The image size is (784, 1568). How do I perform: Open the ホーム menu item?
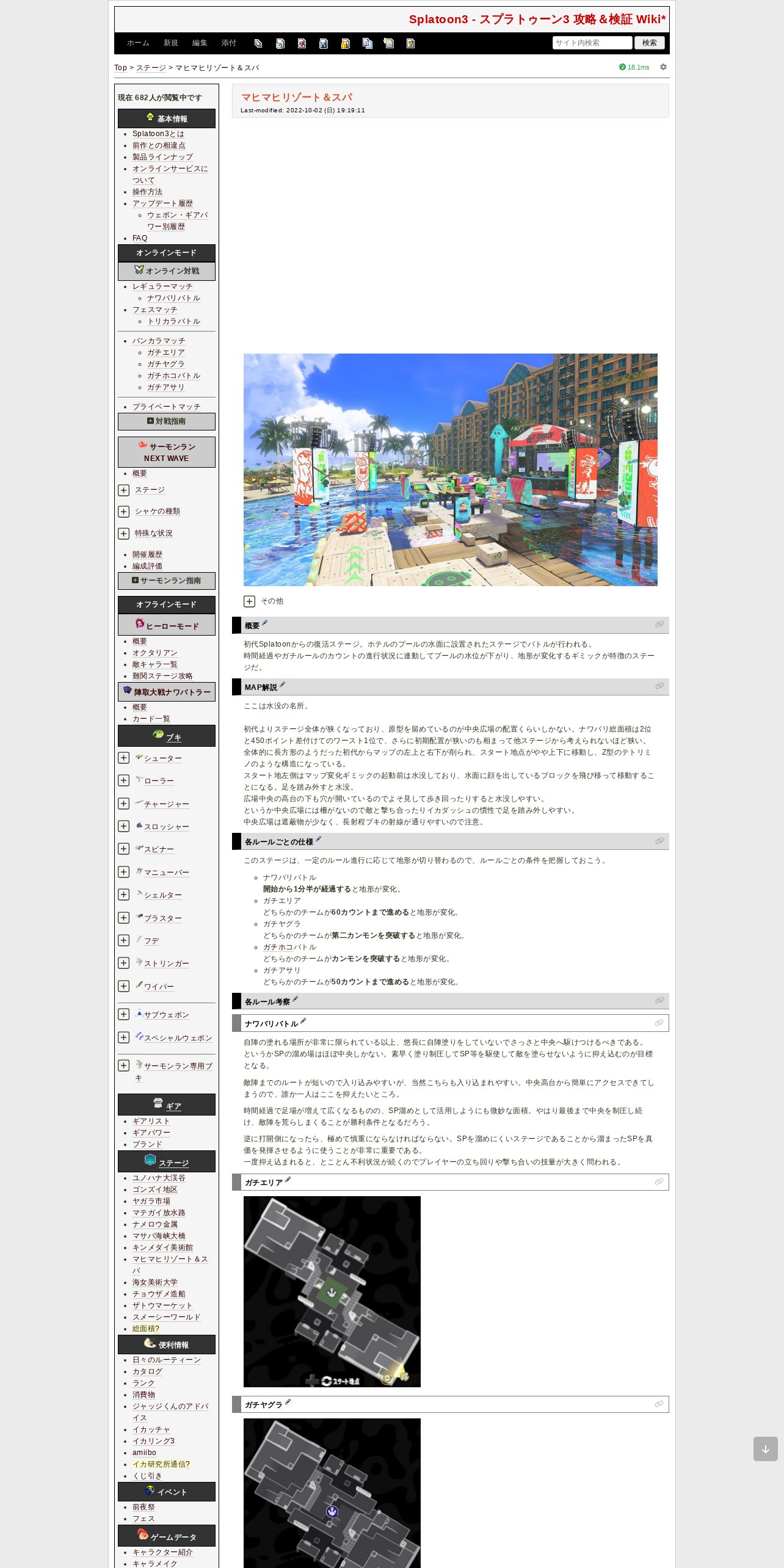pos(138,43)
